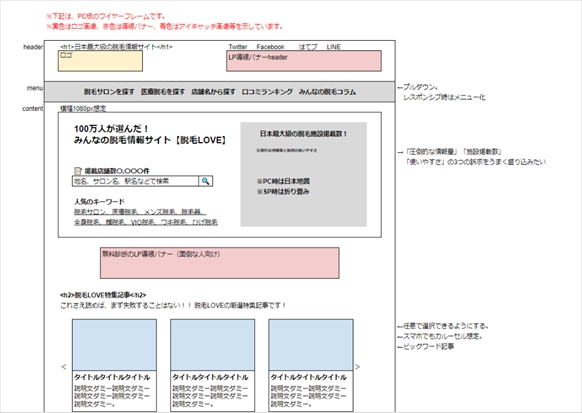Viewport: 582px width, 413px height.
Task: Click the middle blue article thumbnail
Action: pos(212,345)
